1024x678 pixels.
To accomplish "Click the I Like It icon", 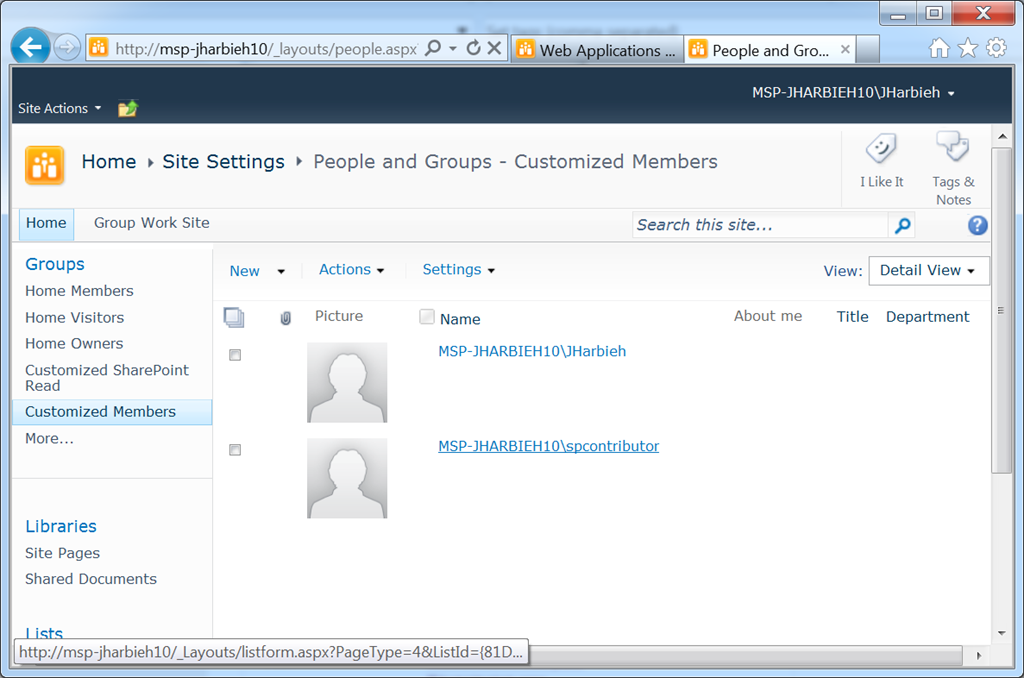I will coord(881,151).
